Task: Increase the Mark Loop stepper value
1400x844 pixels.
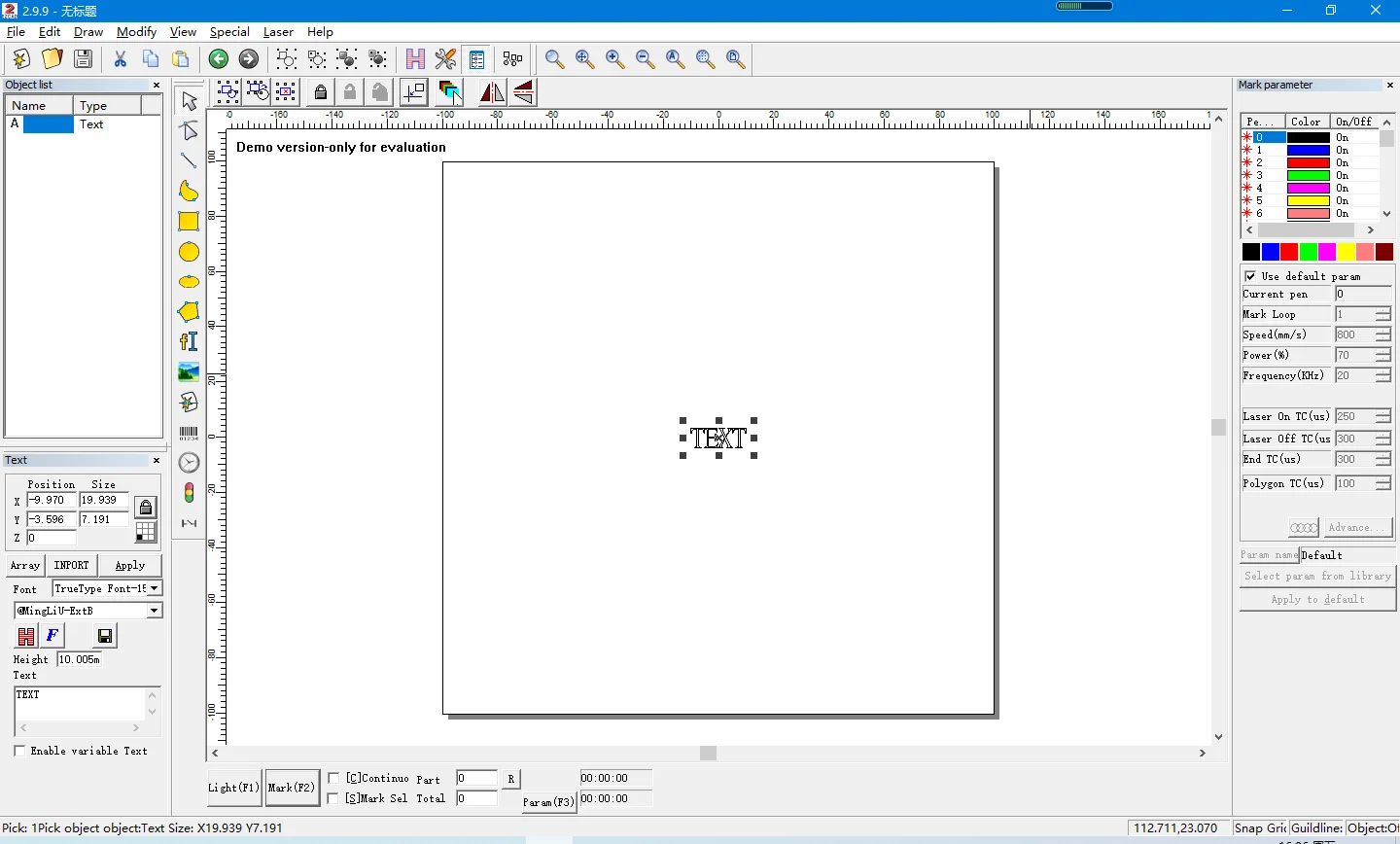Action: point(1382,310)
